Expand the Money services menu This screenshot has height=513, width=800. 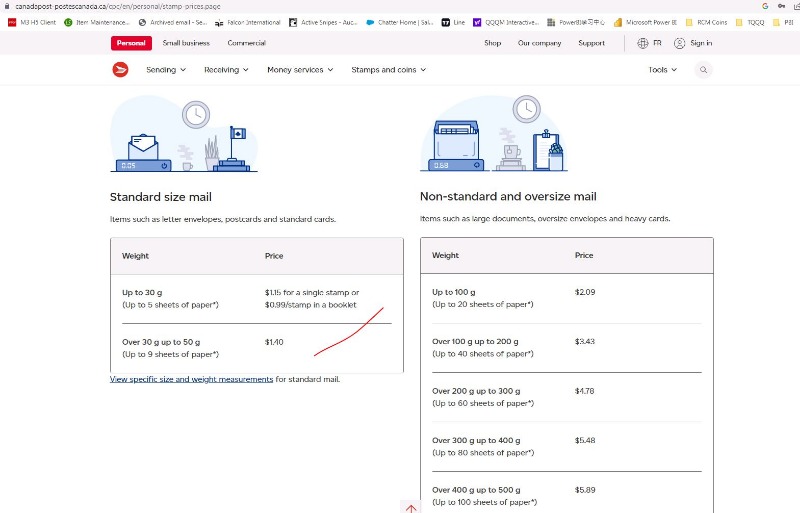tap(300, 70)
